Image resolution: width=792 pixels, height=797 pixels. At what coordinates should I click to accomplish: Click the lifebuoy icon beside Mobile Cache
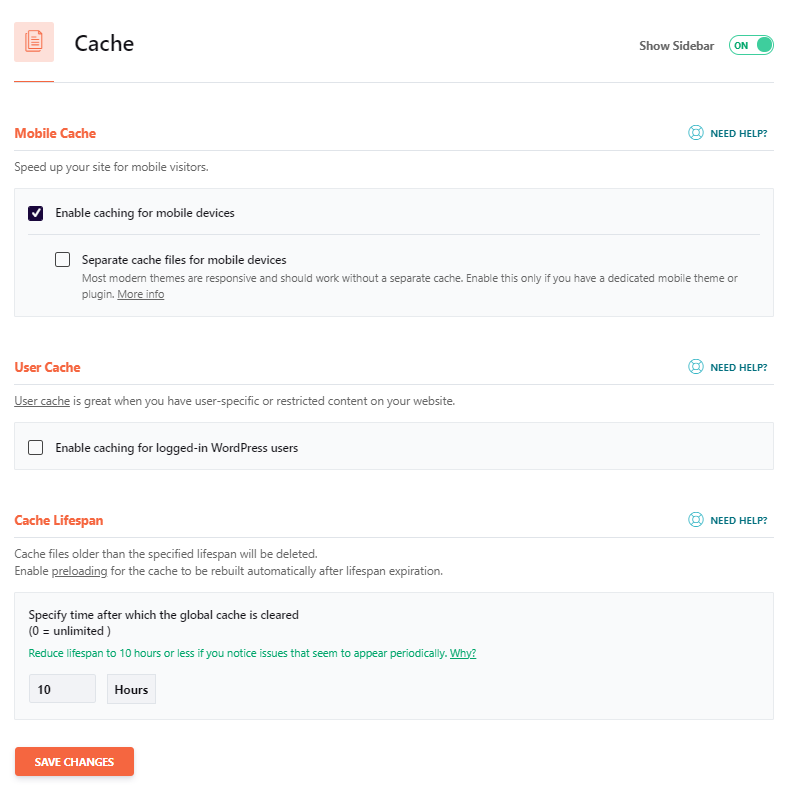point(695,133)
